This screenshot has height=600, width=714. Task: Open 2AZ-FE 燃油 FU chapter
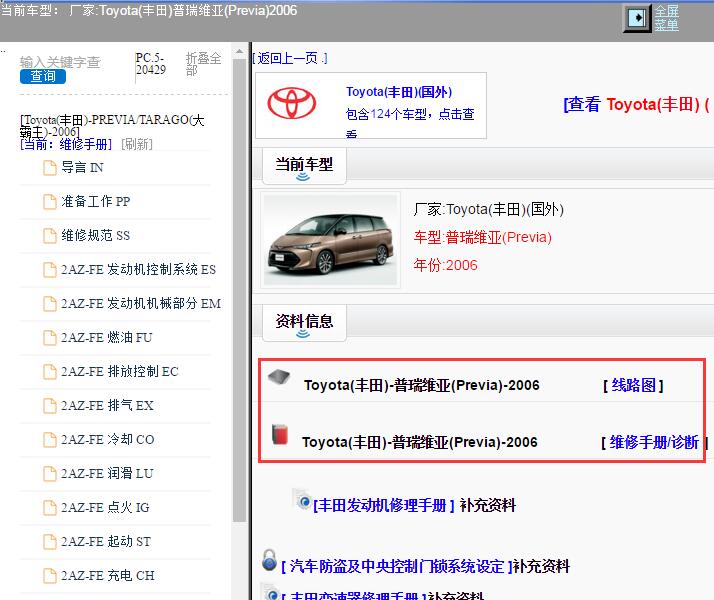(107, 337)
